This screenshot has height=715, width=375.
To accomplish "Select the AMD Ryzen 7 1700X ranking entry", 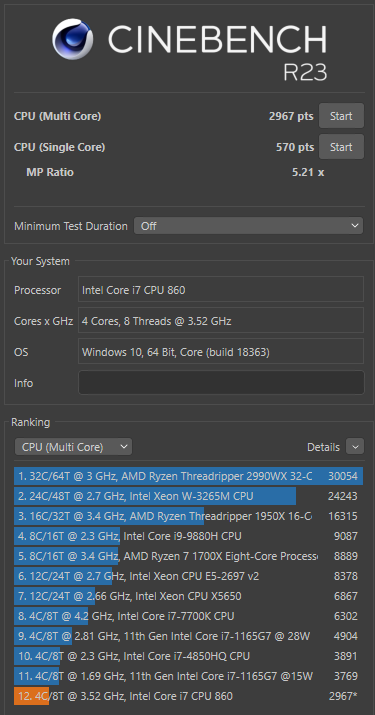I will tap(188, 556).
